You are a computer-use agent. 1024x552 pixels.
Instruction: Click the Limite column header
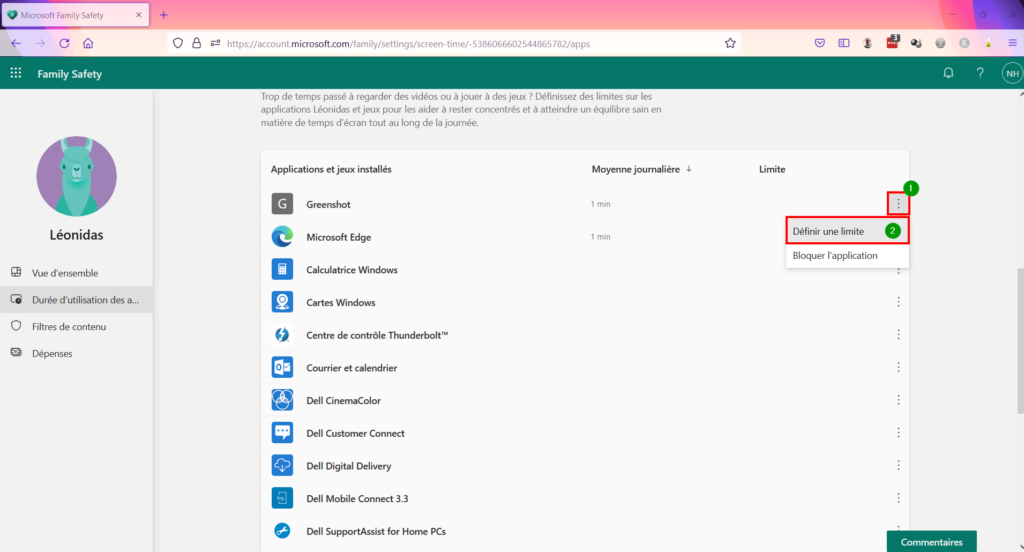click(x=772, y=169)
